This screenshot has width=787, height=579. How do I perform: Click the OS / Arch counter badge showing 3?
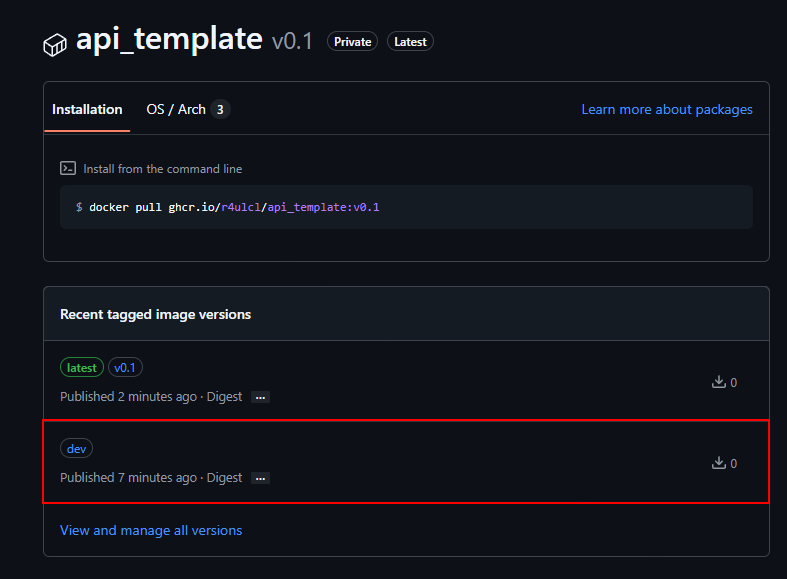220,109
